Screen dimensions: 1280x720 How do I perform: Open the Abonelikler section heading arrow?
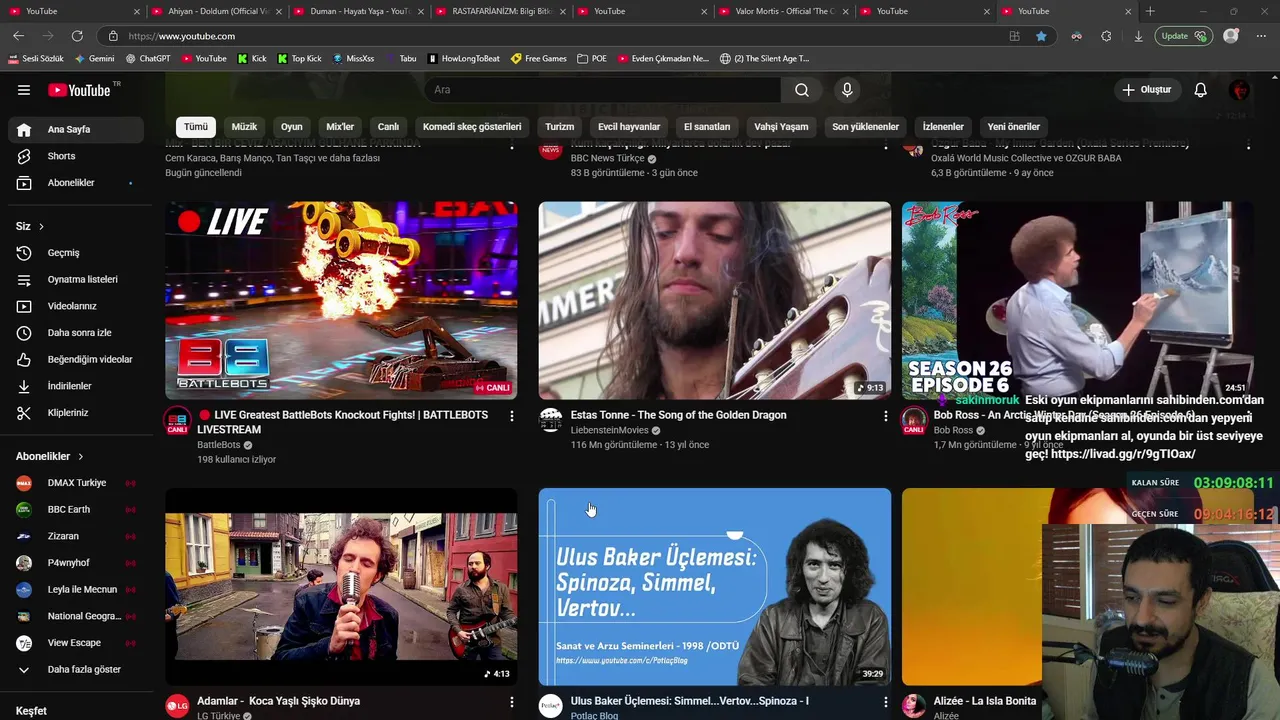coord(81,456)
